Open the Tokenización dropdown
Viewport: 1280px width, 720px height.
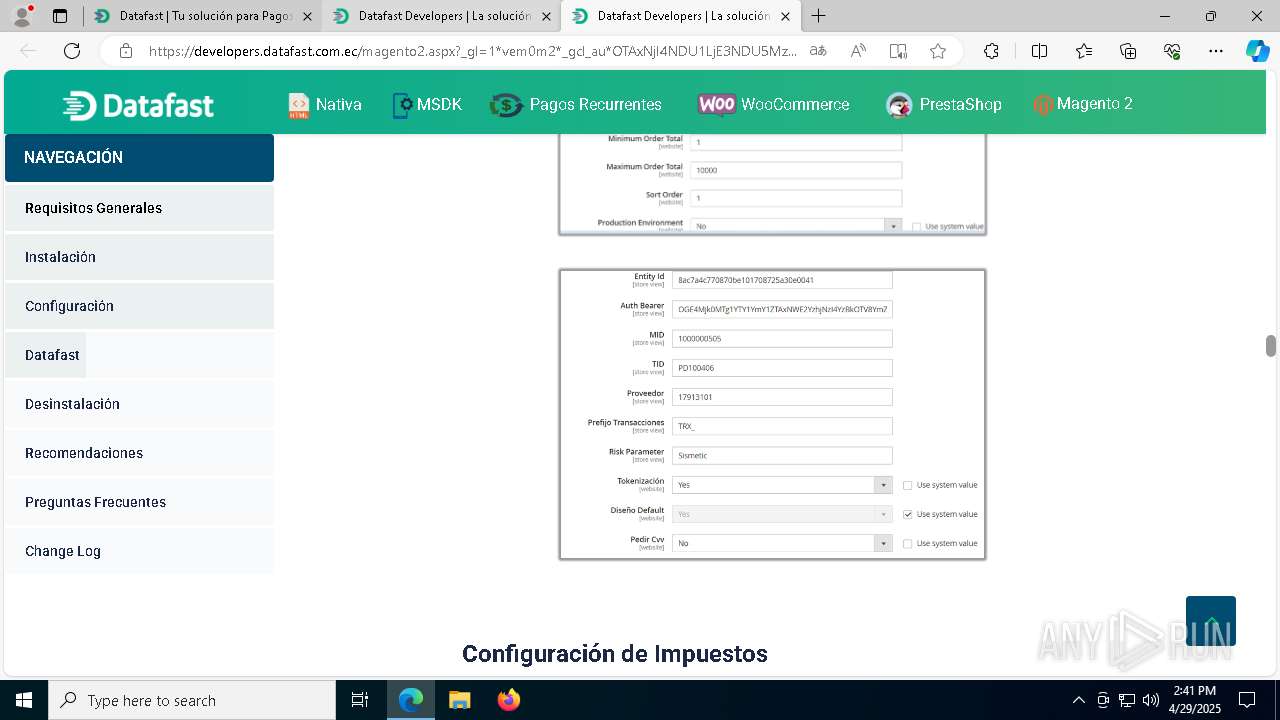782,485
